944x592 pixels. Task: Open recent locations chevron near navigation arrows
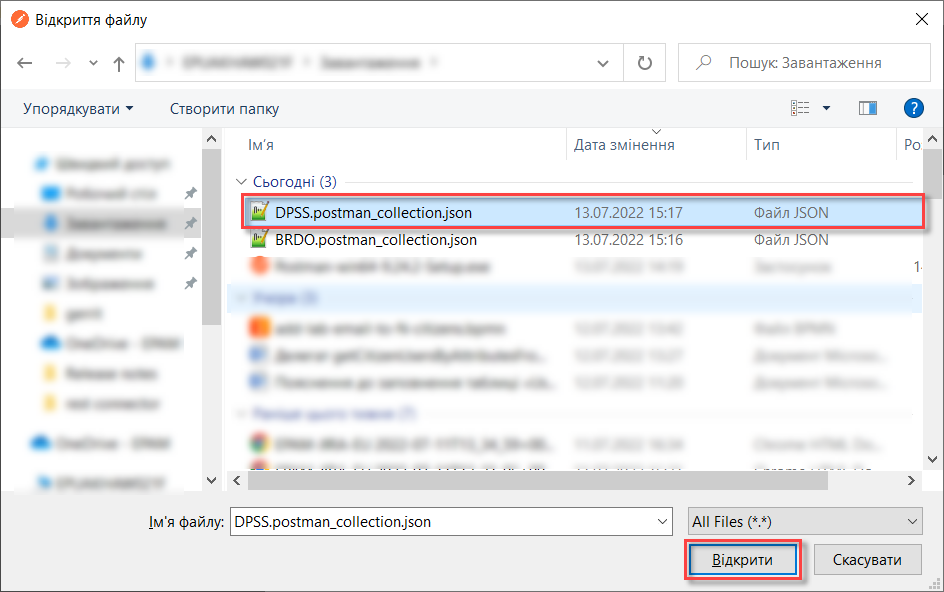[x=93, y=63]
